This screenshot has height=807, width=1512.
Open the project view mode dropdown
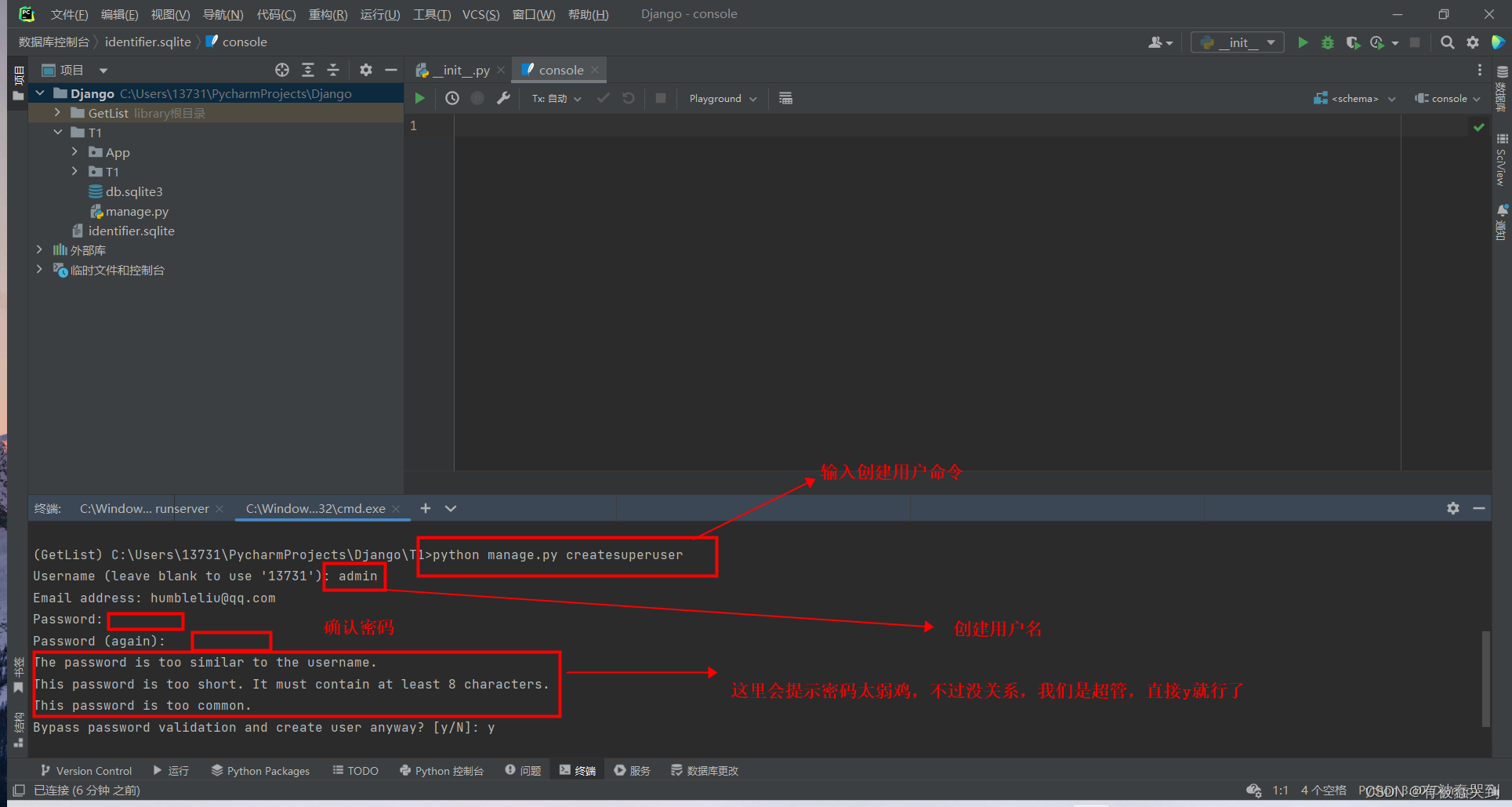[x=103, y=70]
